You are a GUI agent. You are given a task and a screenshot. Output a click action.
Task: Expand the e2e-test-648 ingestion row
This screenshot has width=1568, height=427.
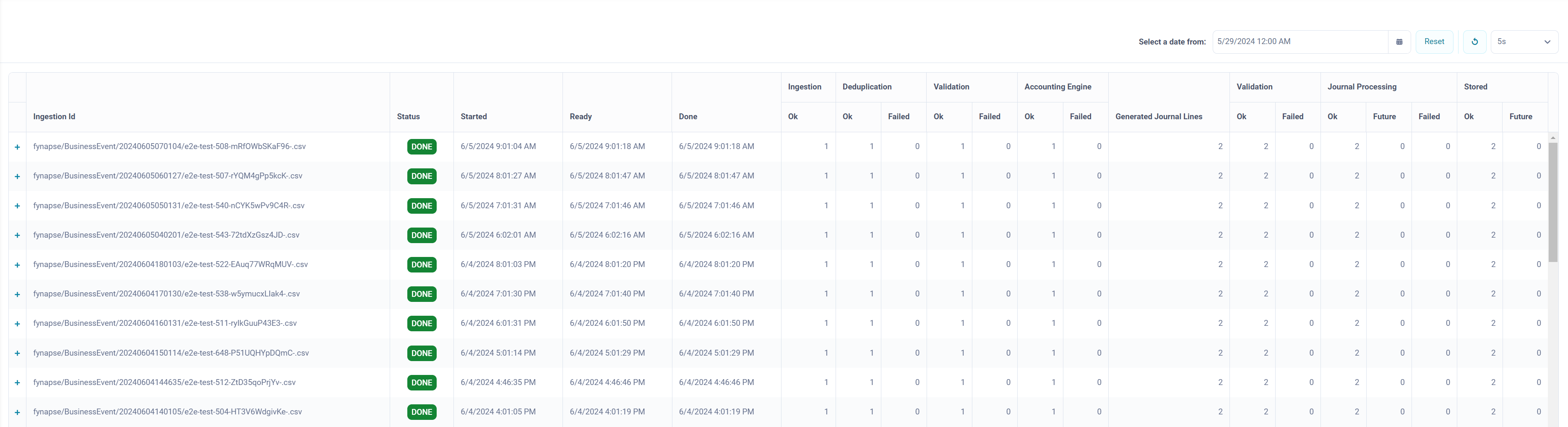point(17,353)
